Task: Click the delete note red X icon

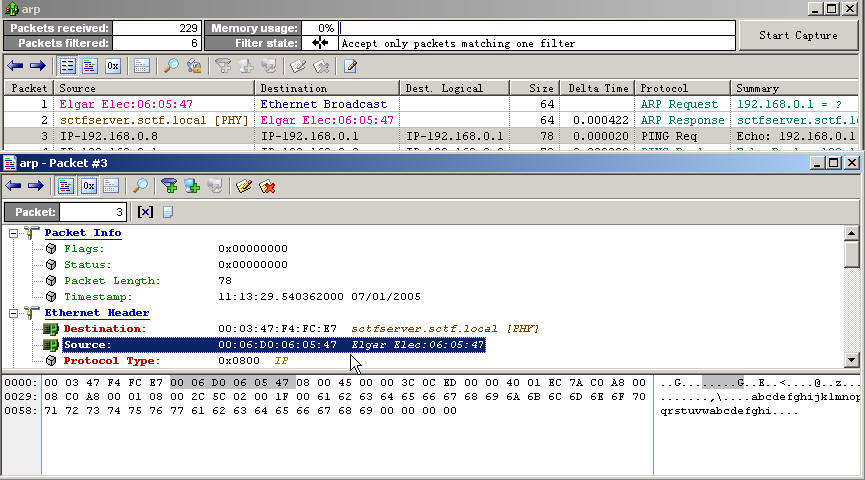Action: 267,186
